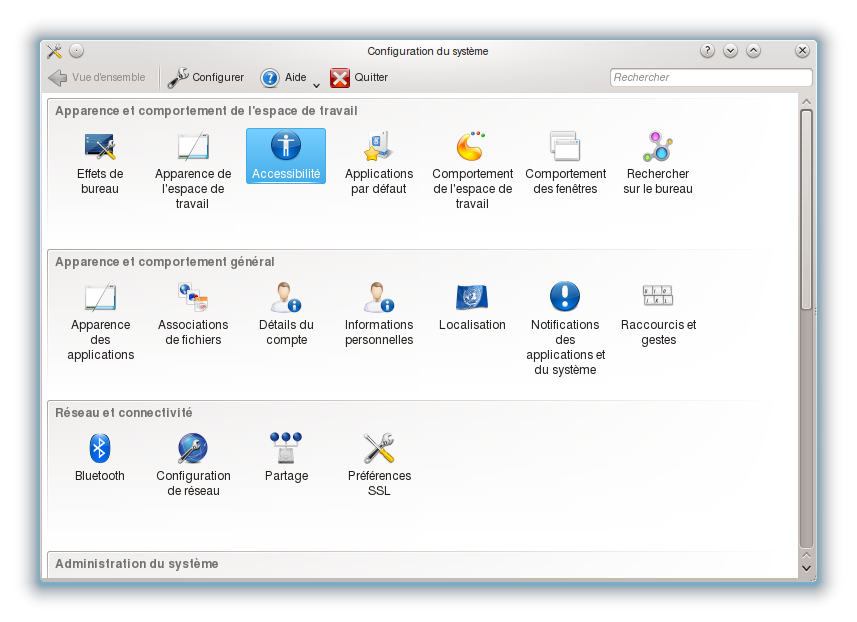Focus the Rechercher search field
857x622 pixels.
(x=711, y=78)
